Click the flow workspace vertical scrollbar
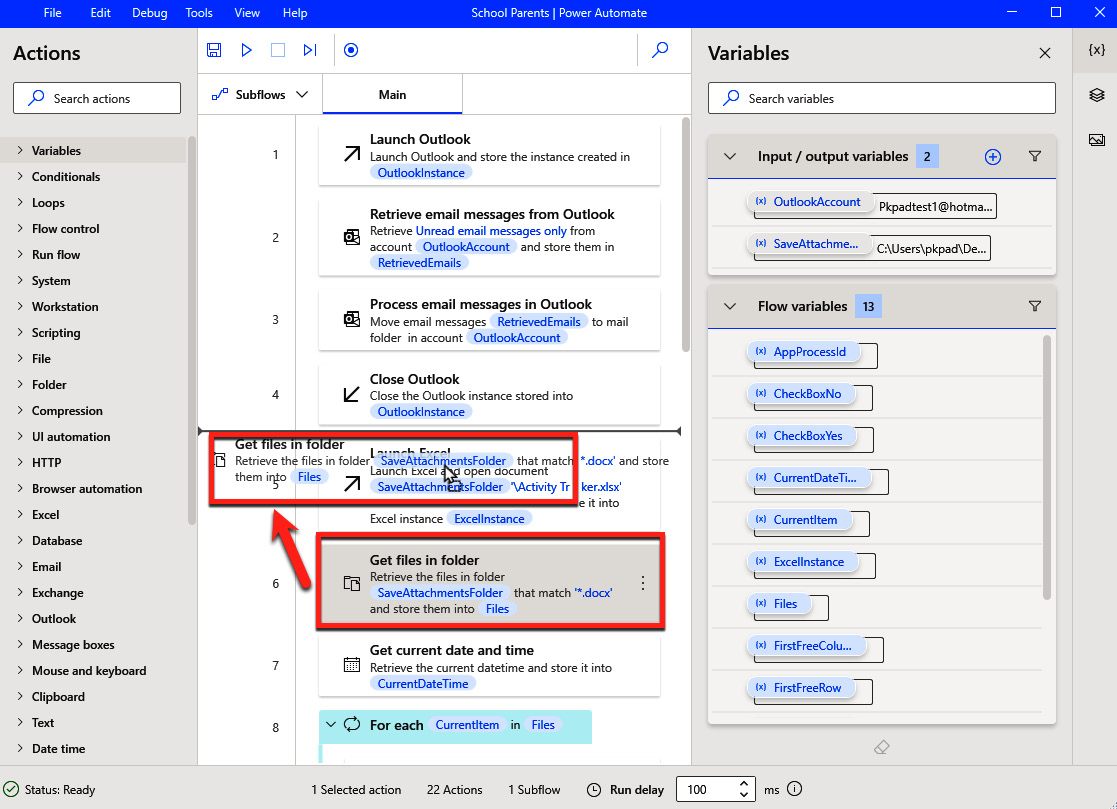This screenshot has width=1117, height=809. (685, 235)
